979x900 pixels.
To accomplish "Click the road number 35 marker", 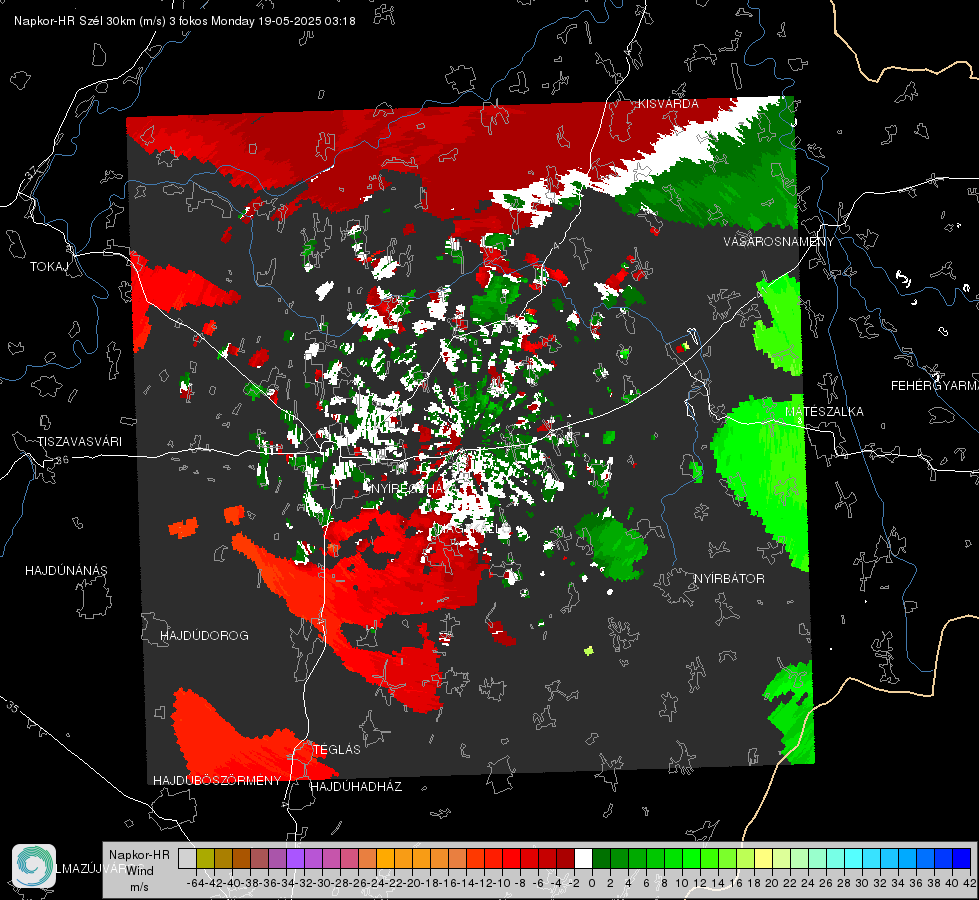I will 12,707.
